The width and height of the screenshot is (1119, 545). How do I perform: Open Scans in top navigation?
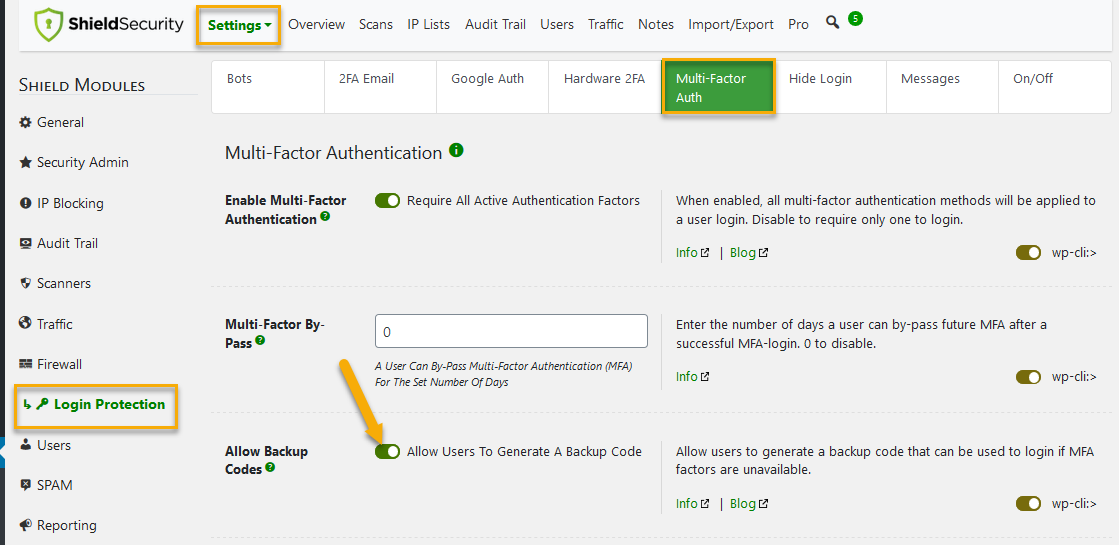coord(376,24)
